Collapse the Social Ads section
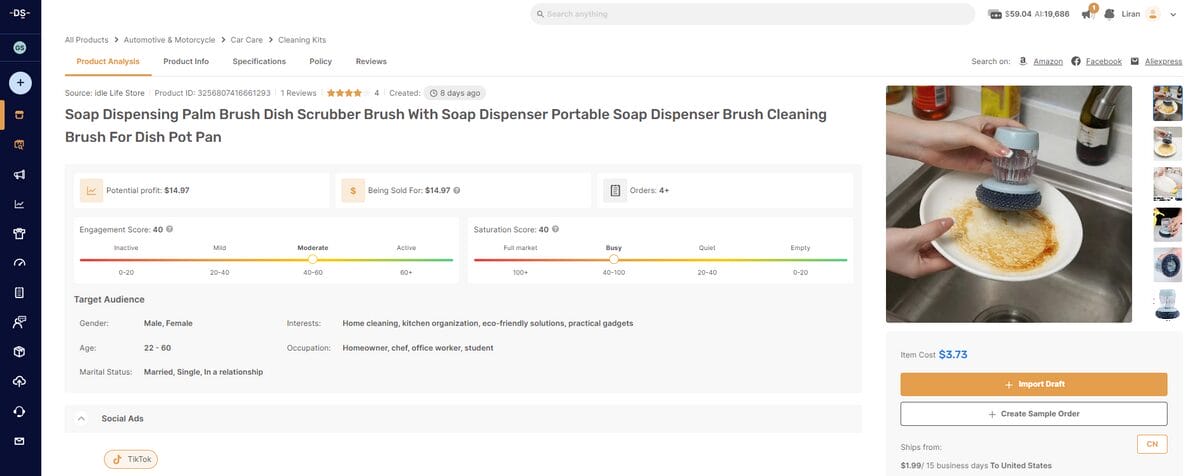This screenshot has height=476, width=1200. [81, 418]
